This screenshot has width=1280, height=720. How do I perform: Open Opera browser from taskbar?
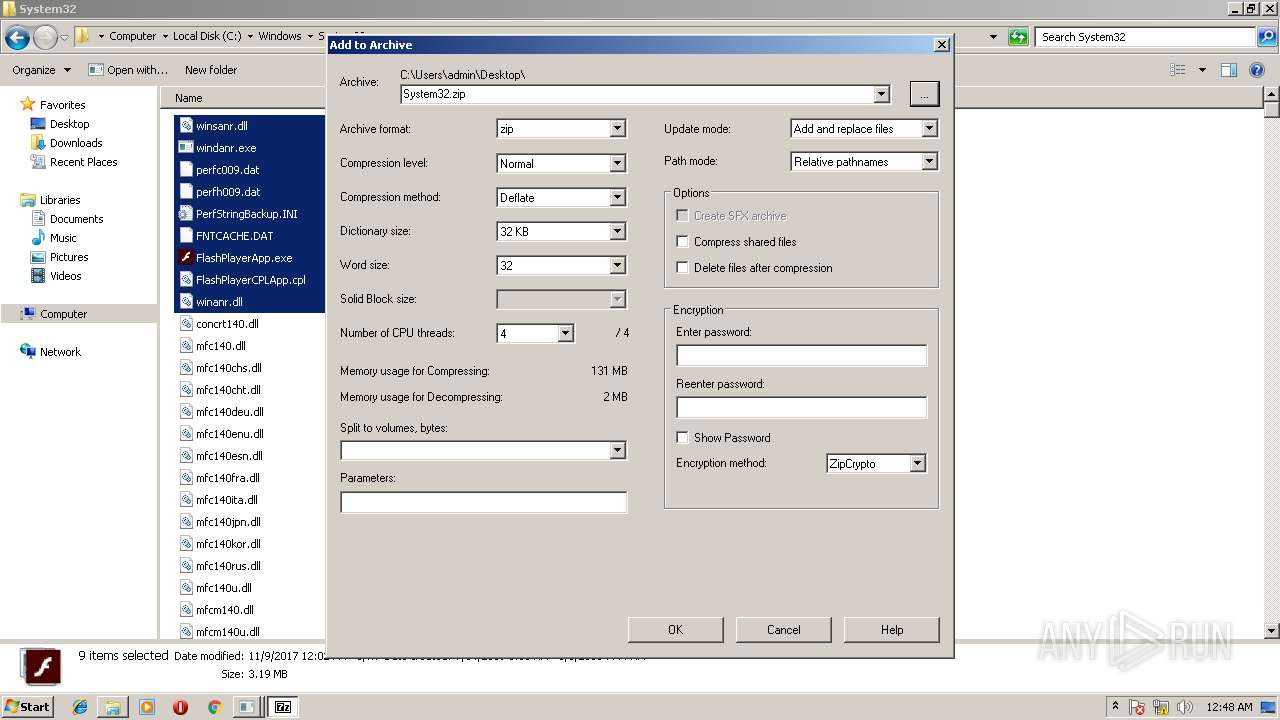pos(180,707)
